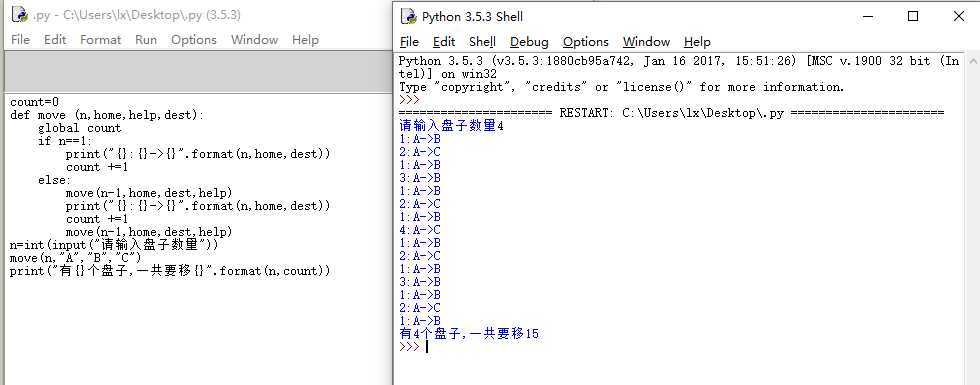980x385 pixels.
Task: Open the Run menu in editor
Action: coord(146,39)
